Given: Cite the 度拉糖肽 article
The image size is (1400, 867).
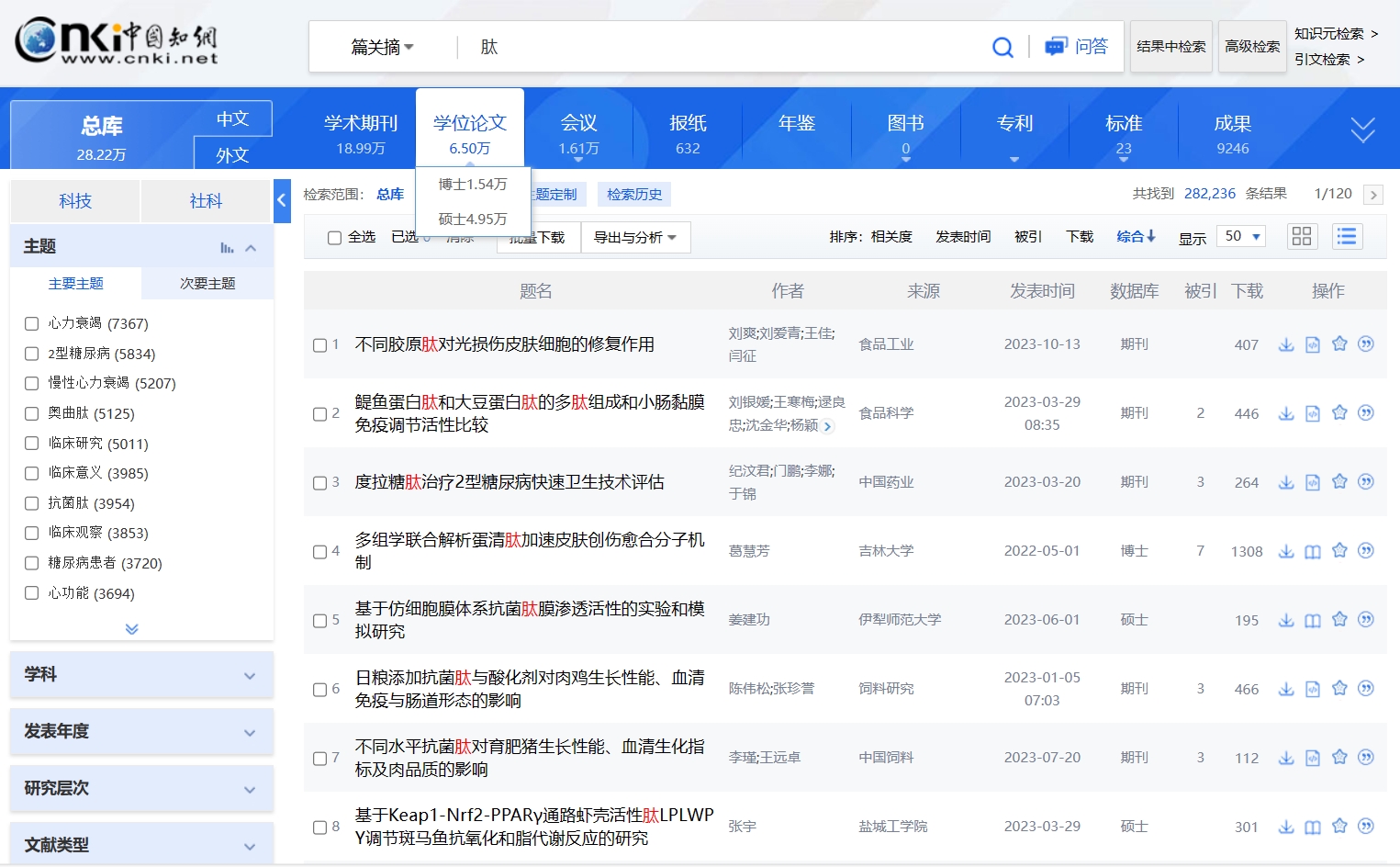Looking at the screenshot, I should 1366,481.
